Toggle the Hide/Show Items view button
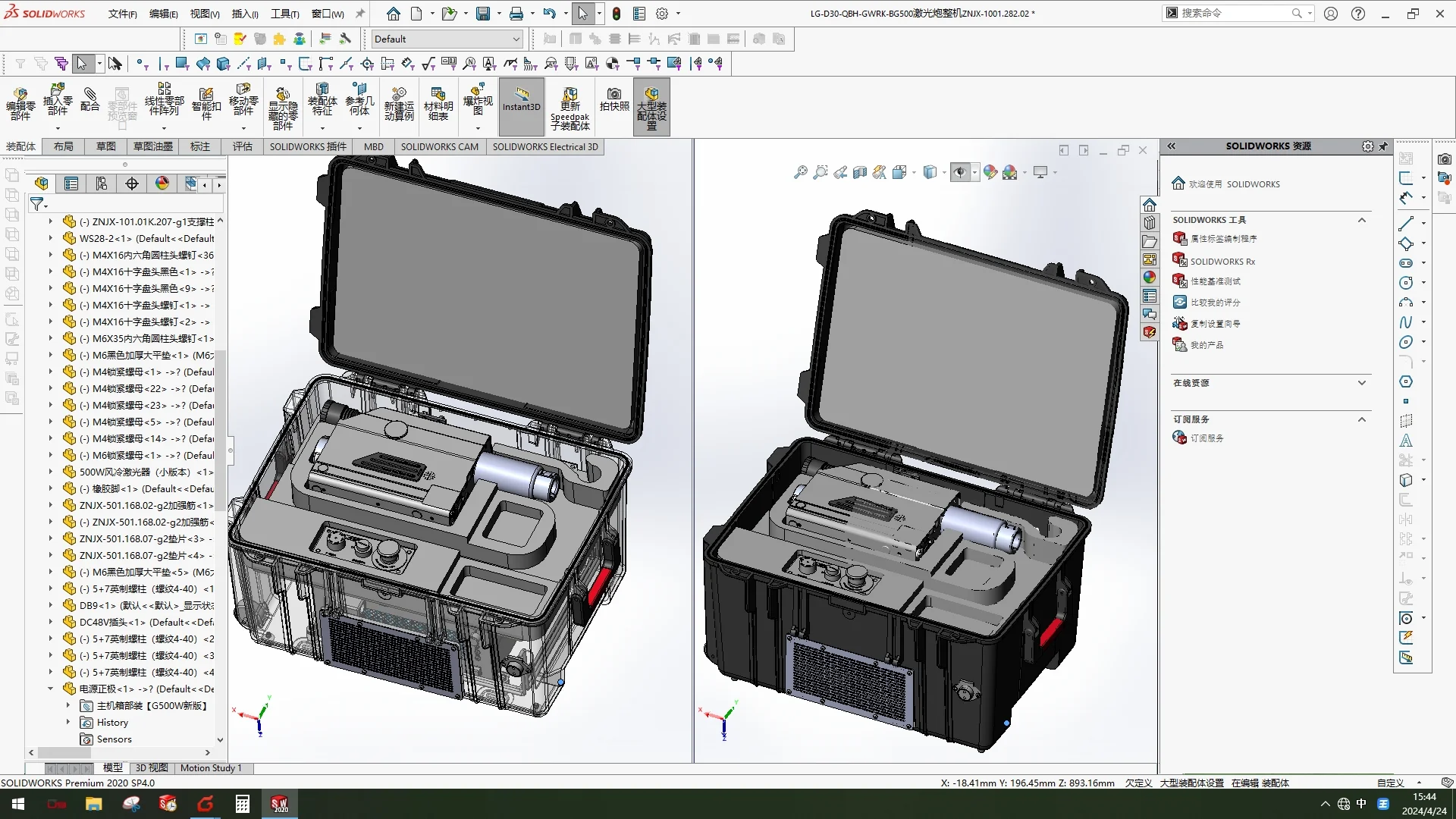Screen dimensions: 1456x819 [960, 173]
